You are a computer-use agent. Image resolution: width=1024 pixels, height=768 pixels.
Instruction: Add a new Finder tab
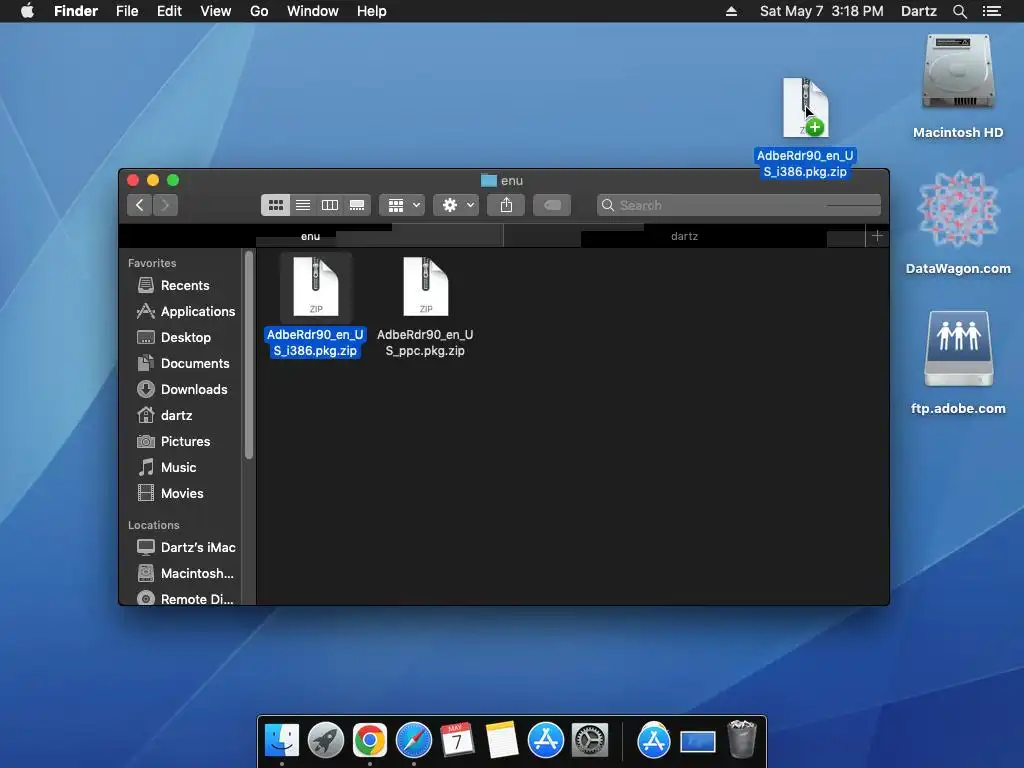coord(877,236)
